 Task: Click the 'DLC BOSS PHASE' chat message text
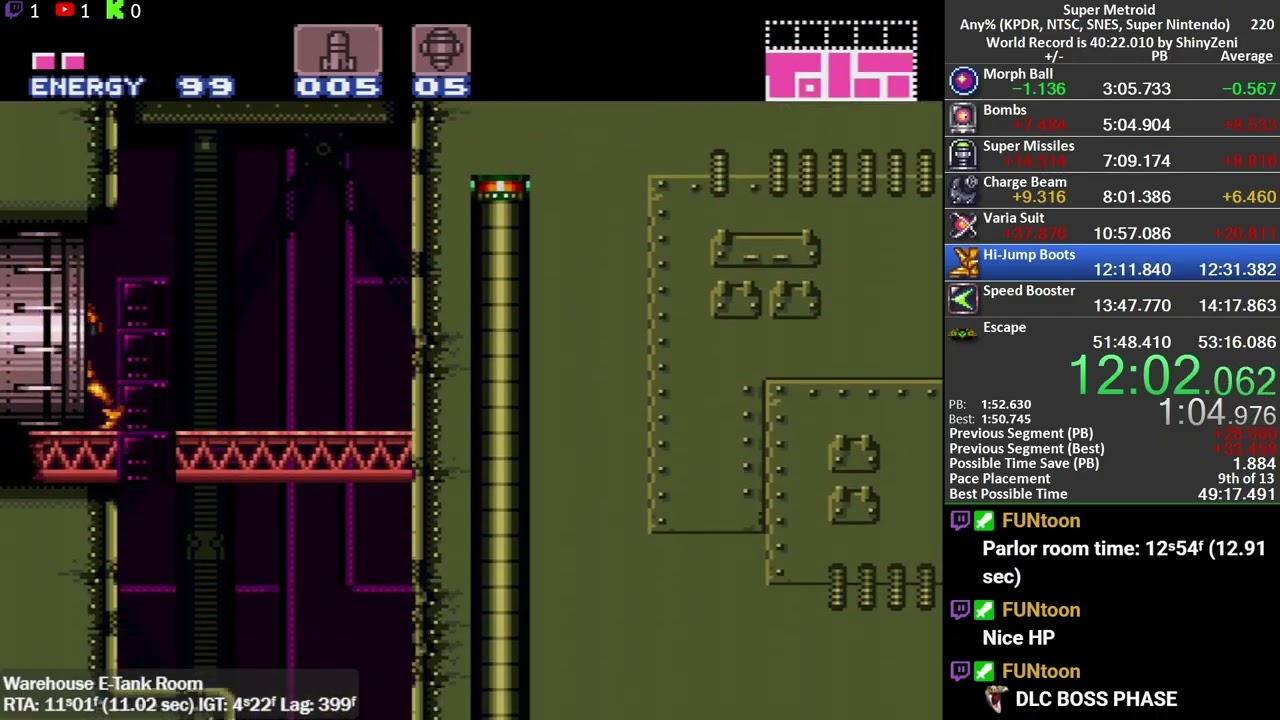click(1096, 699)
